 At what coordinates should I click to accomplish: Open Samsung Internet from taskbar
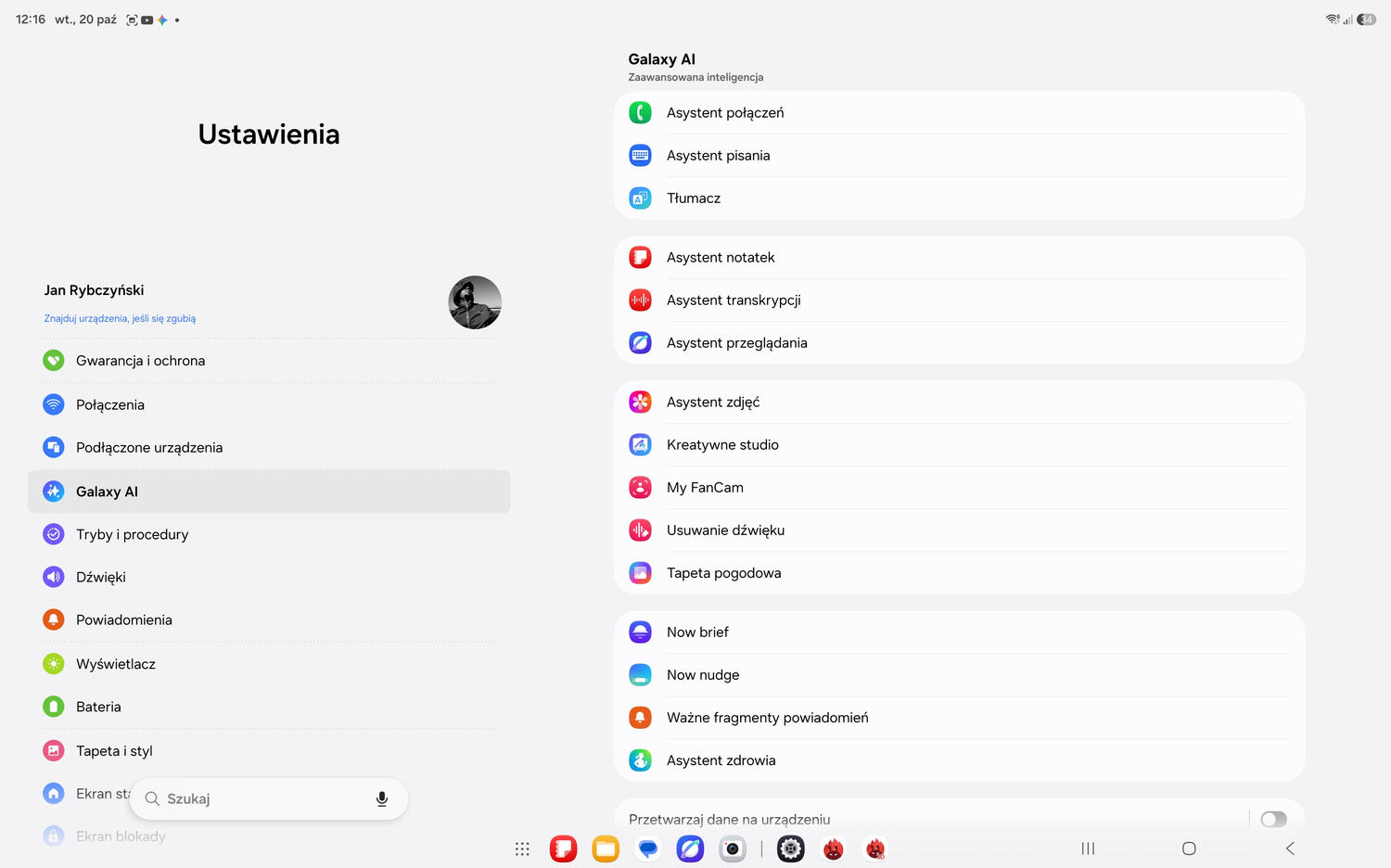[690, 849]
